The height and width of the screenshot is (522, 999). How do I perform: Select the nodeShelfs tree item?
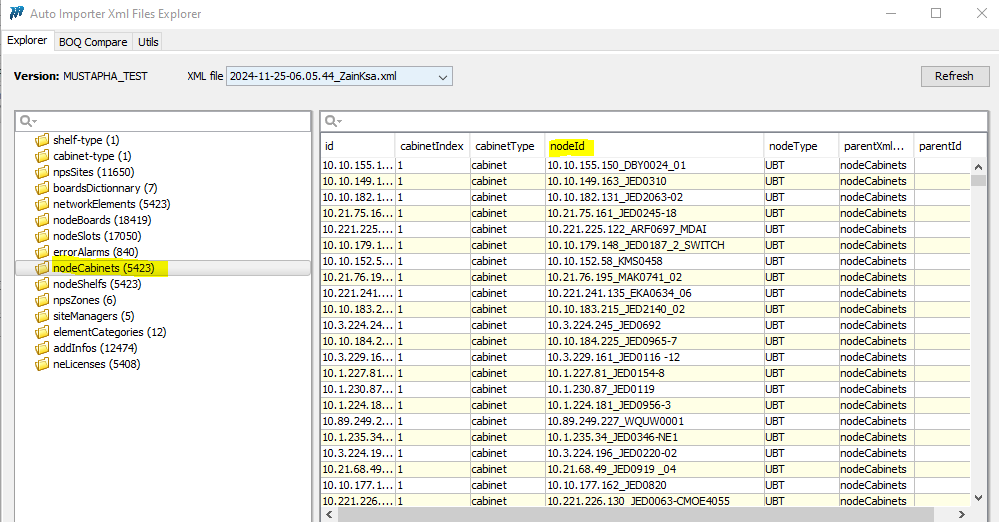[x=97, y=284]
